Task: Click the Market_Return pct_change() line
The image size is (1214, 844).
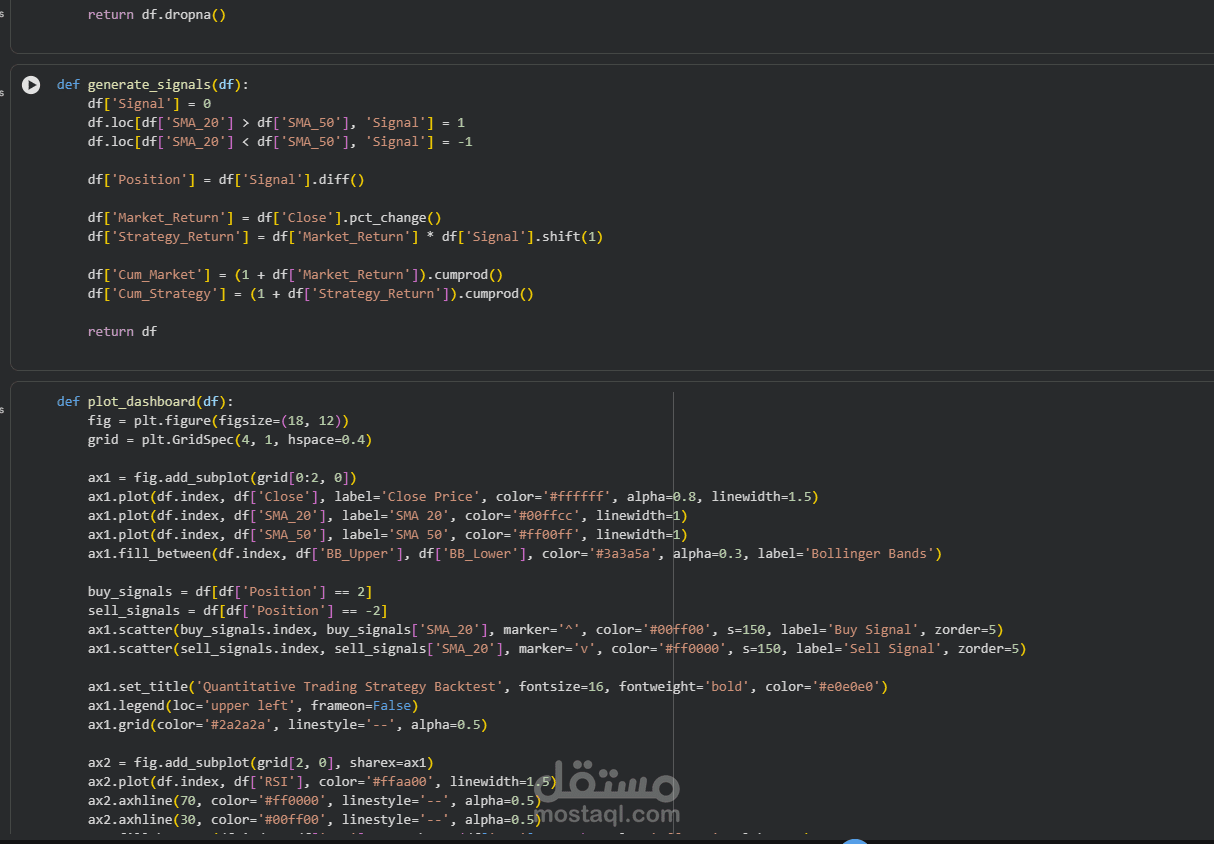Action: point(264,218)
